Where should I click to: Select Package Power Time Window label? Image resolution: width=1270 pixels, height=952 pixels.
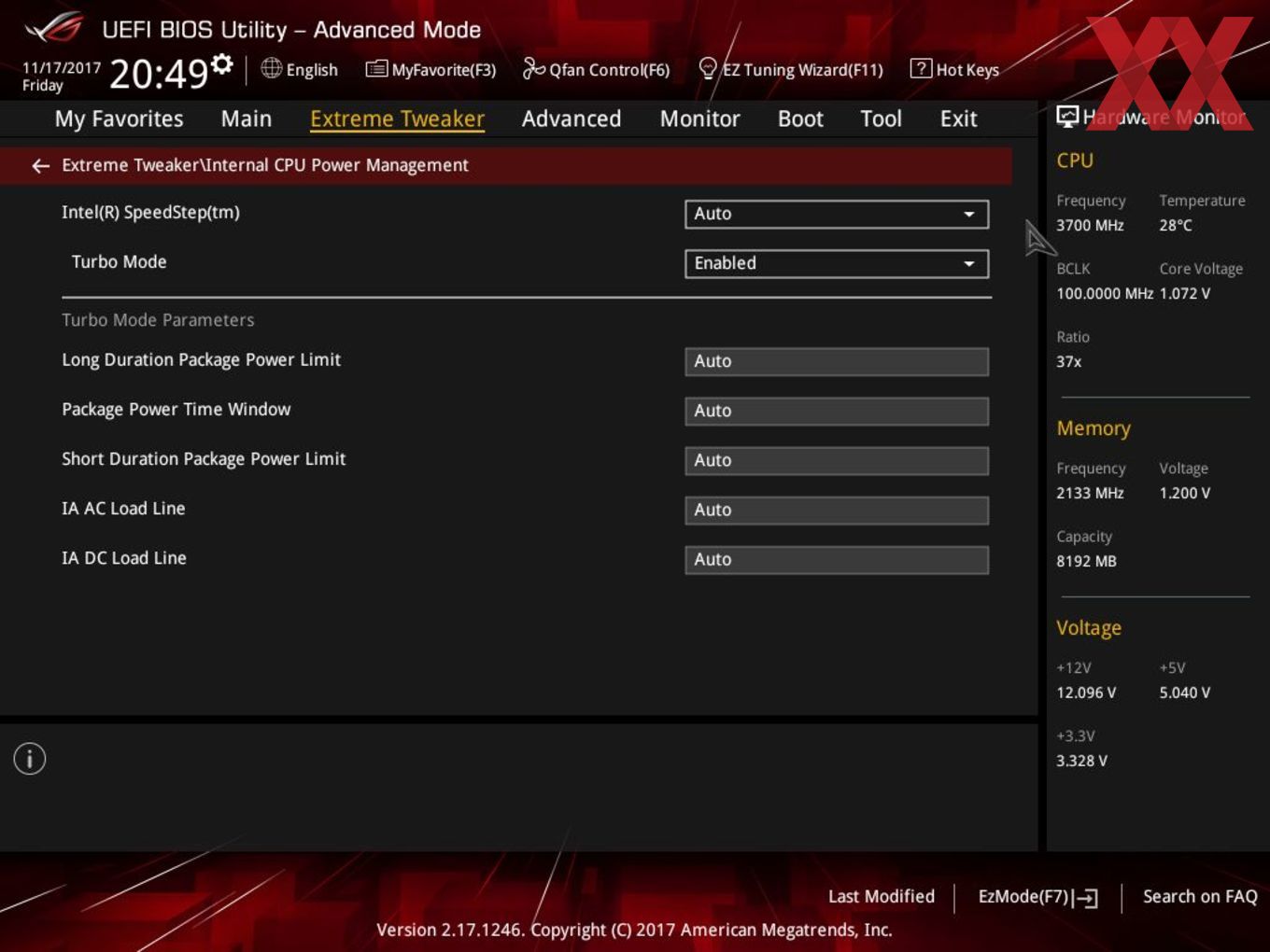[x=176, y=410]
